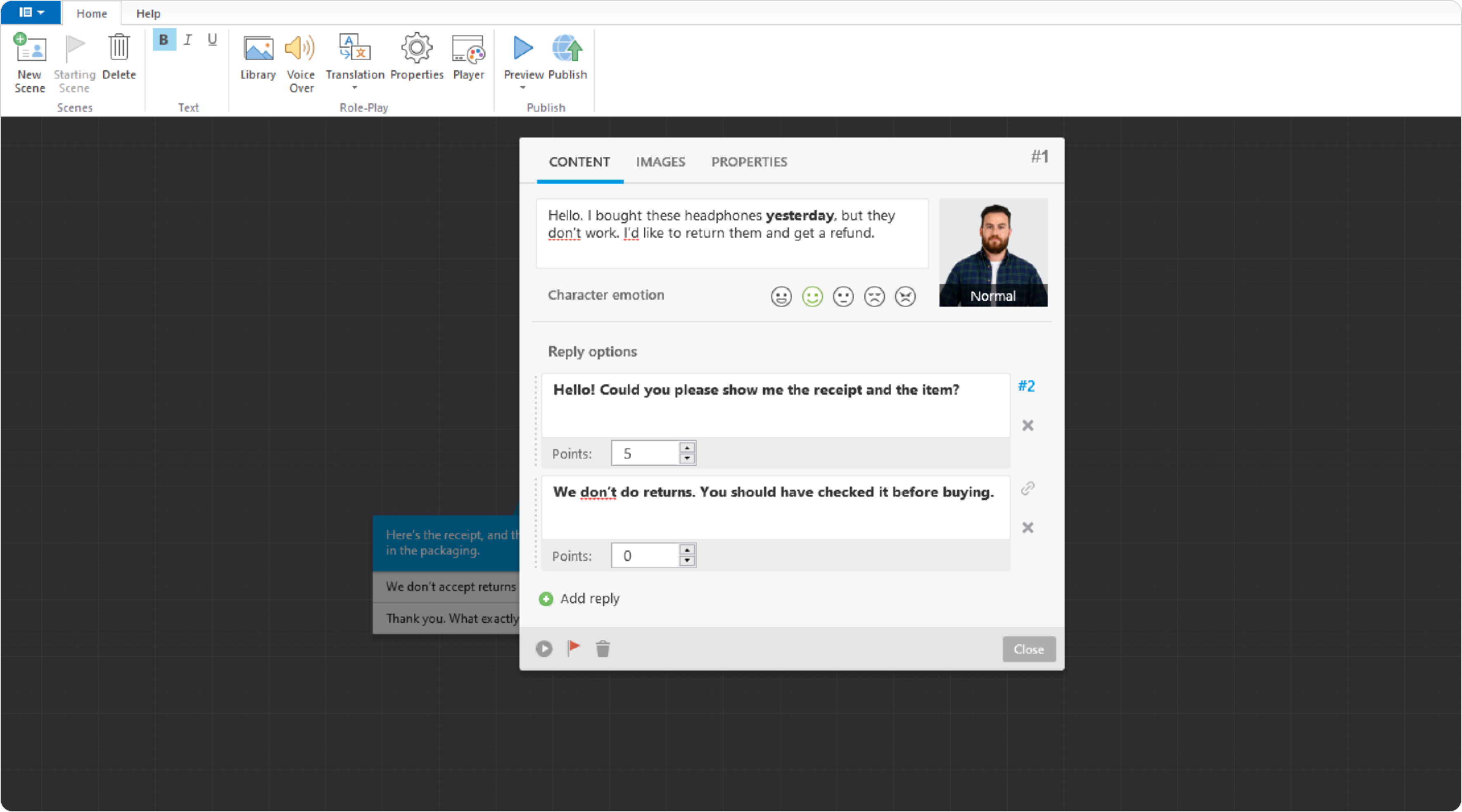Play scene preview from dialog footer

[x=544, y=648]
